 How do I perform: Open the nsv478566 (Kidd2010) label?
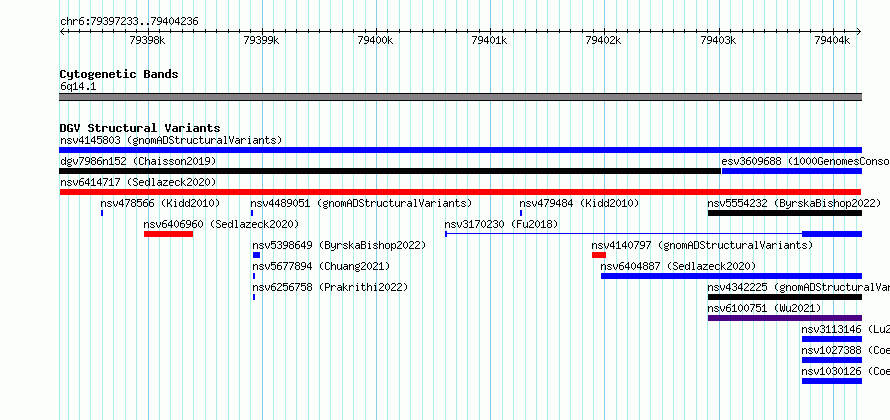coord(160,203)
